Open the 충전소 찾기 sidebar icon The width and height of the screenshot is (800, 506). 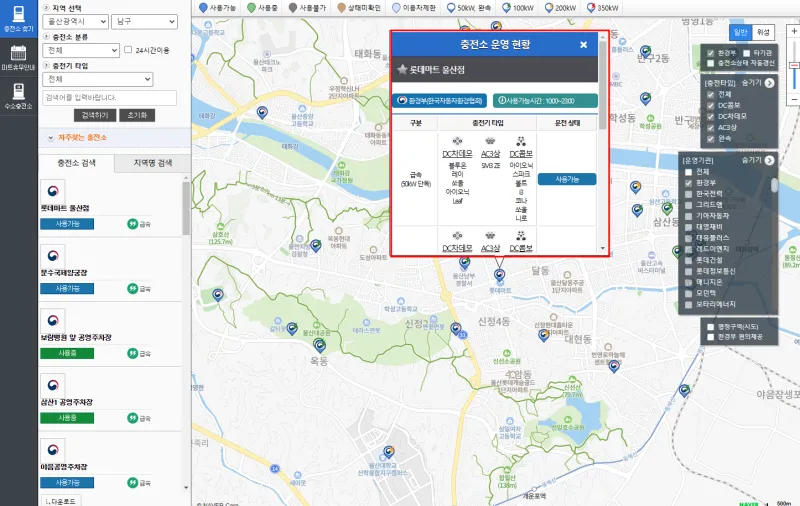[x=18, y=18]
